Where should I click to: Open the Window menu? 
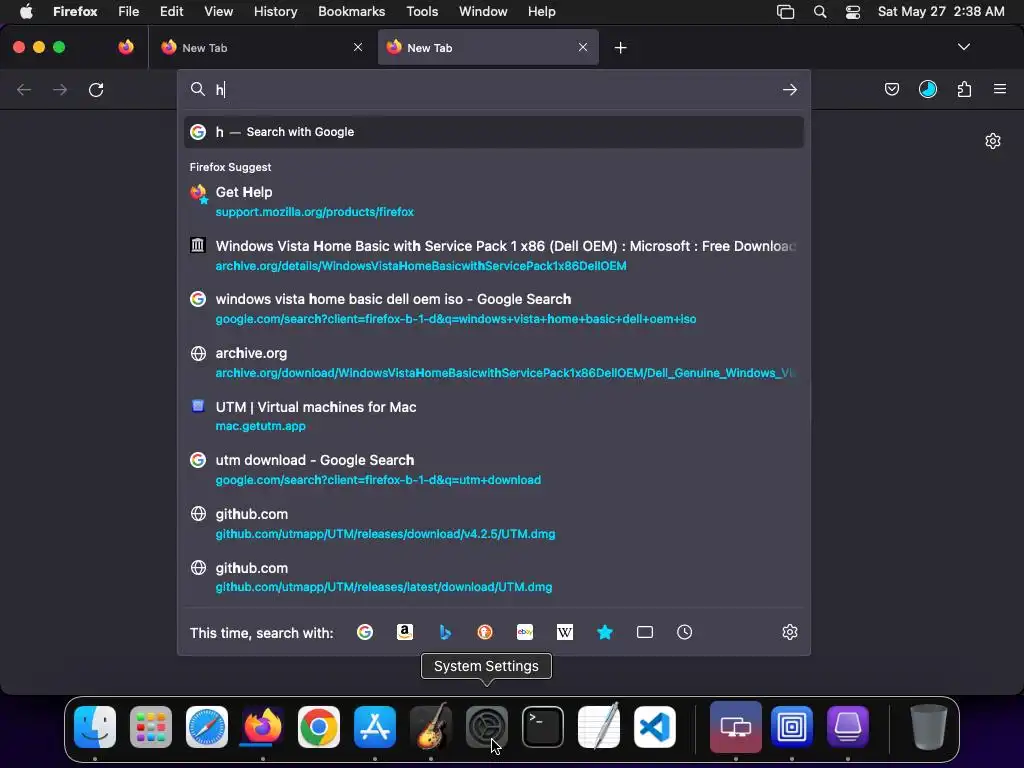(483, 12)
